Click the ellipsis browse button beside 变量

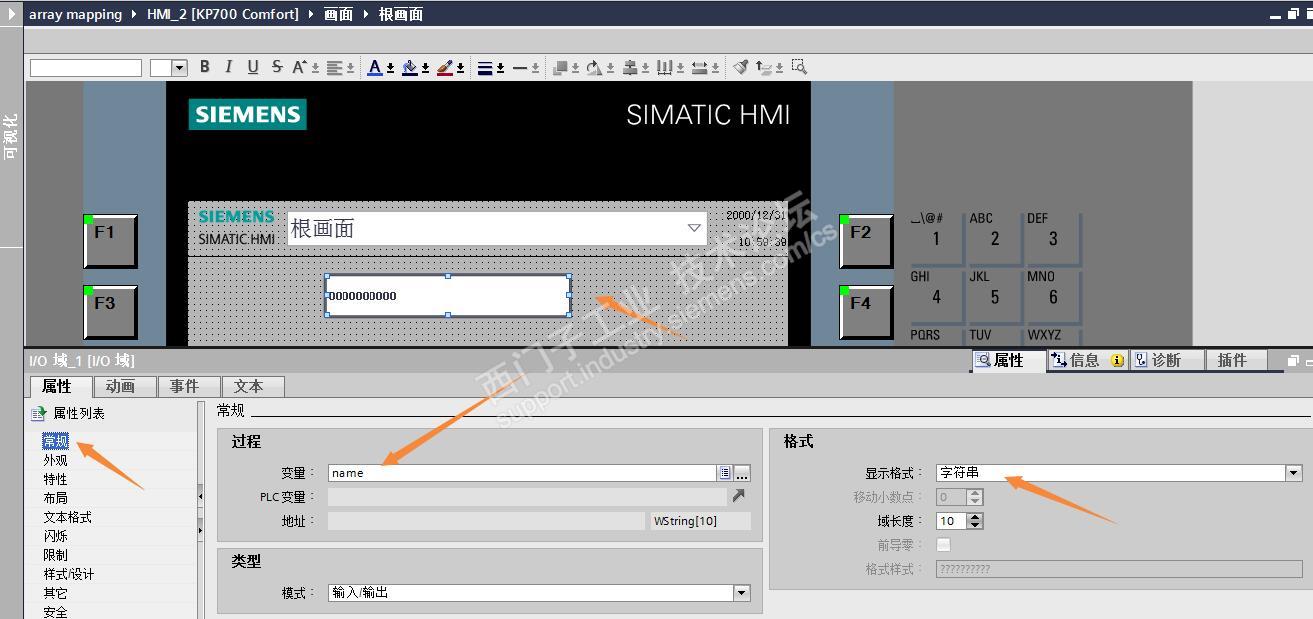pyautogui.click(x=742, y=473)
